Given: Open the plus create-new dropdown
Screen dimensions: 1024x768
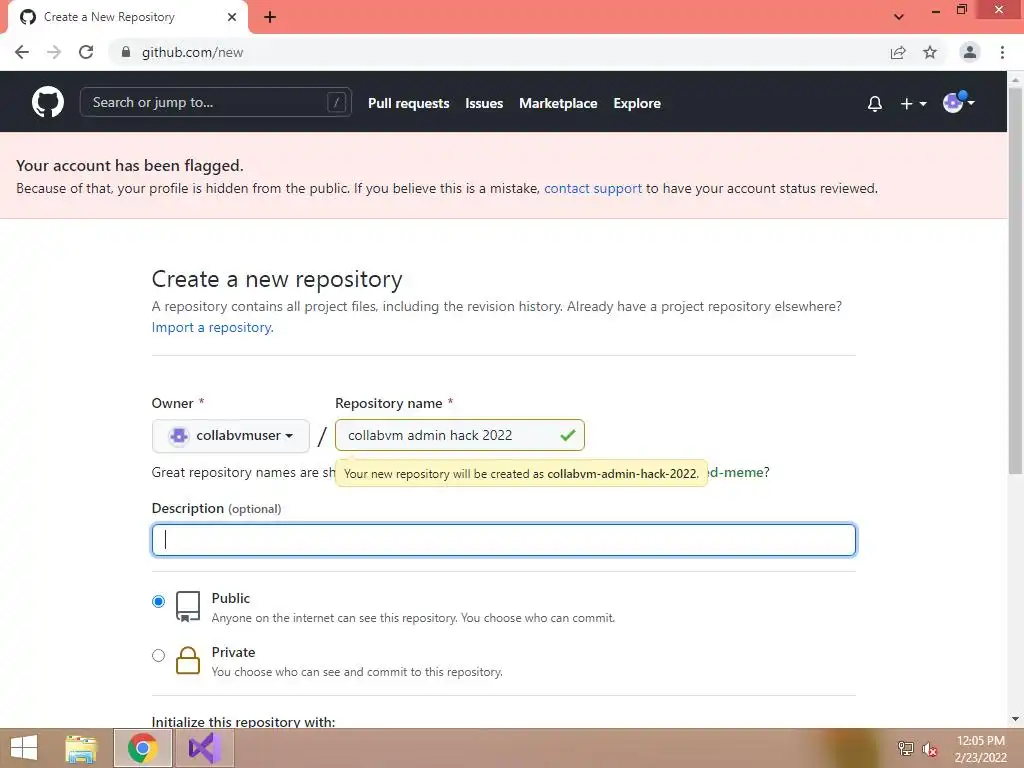Looking at the screenshot, I should pos(913,103).
